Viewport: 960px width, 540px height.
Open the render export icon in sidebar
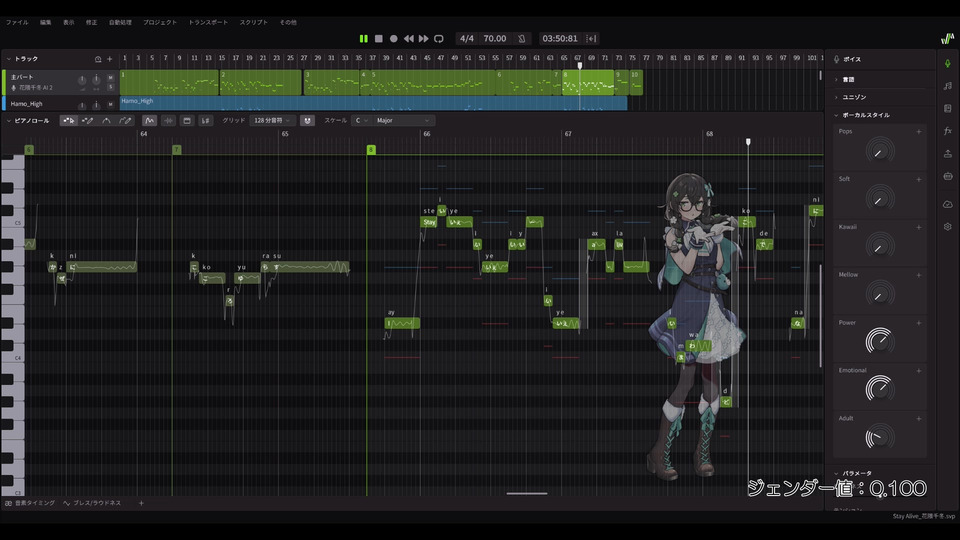pos(947,154)
